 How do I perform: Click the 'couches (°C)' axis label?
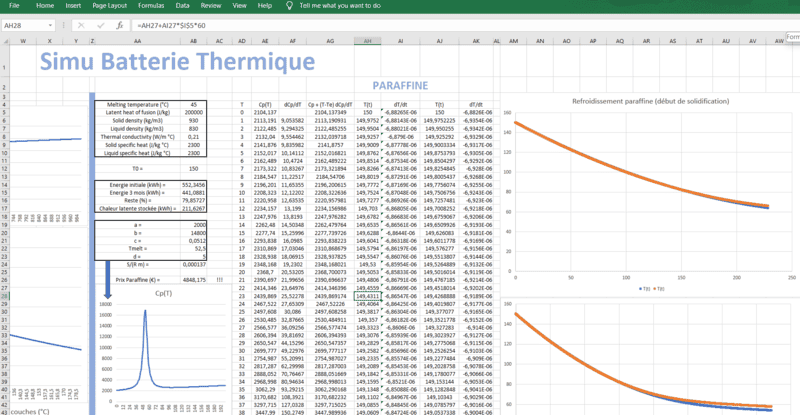coord(30,411)
